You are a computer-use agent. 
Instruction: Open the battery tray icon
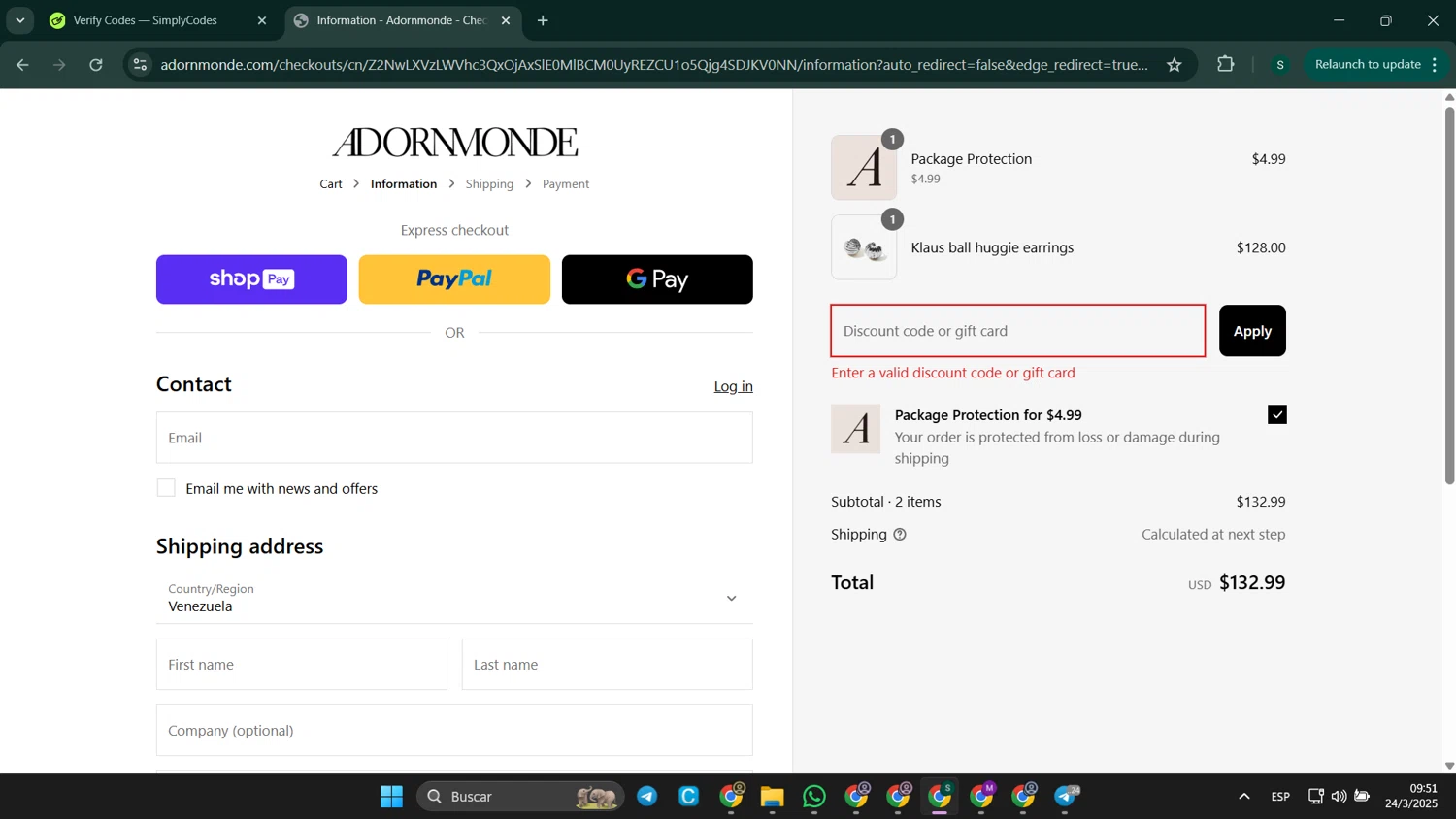click(x=1362, y=797)
